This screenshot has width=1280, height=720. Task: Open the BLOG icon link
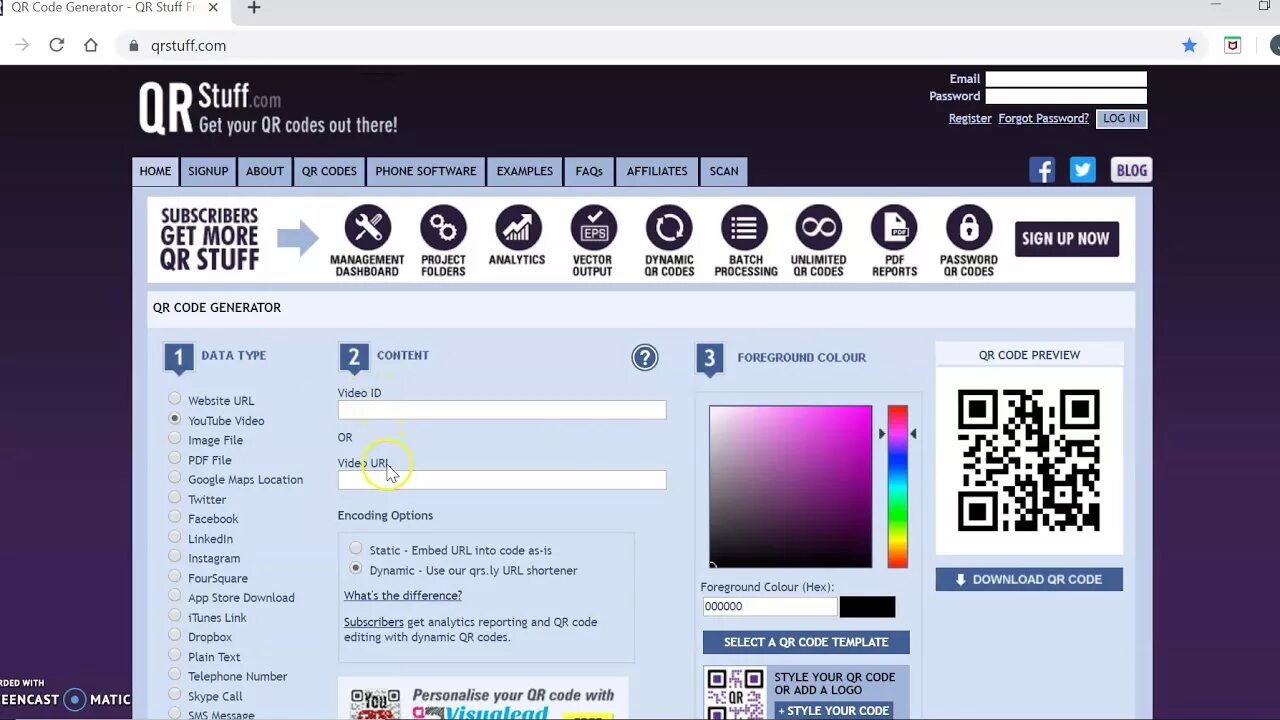coord(1131,170)
